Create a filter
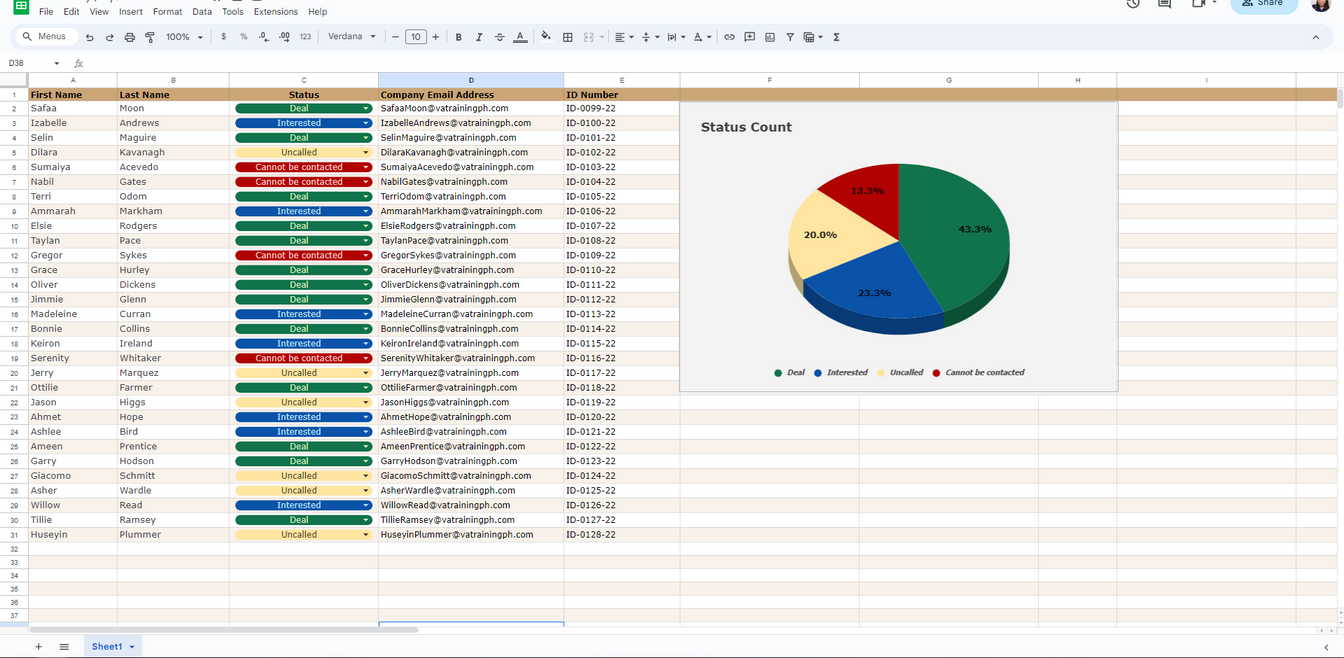 coord(790,37)
